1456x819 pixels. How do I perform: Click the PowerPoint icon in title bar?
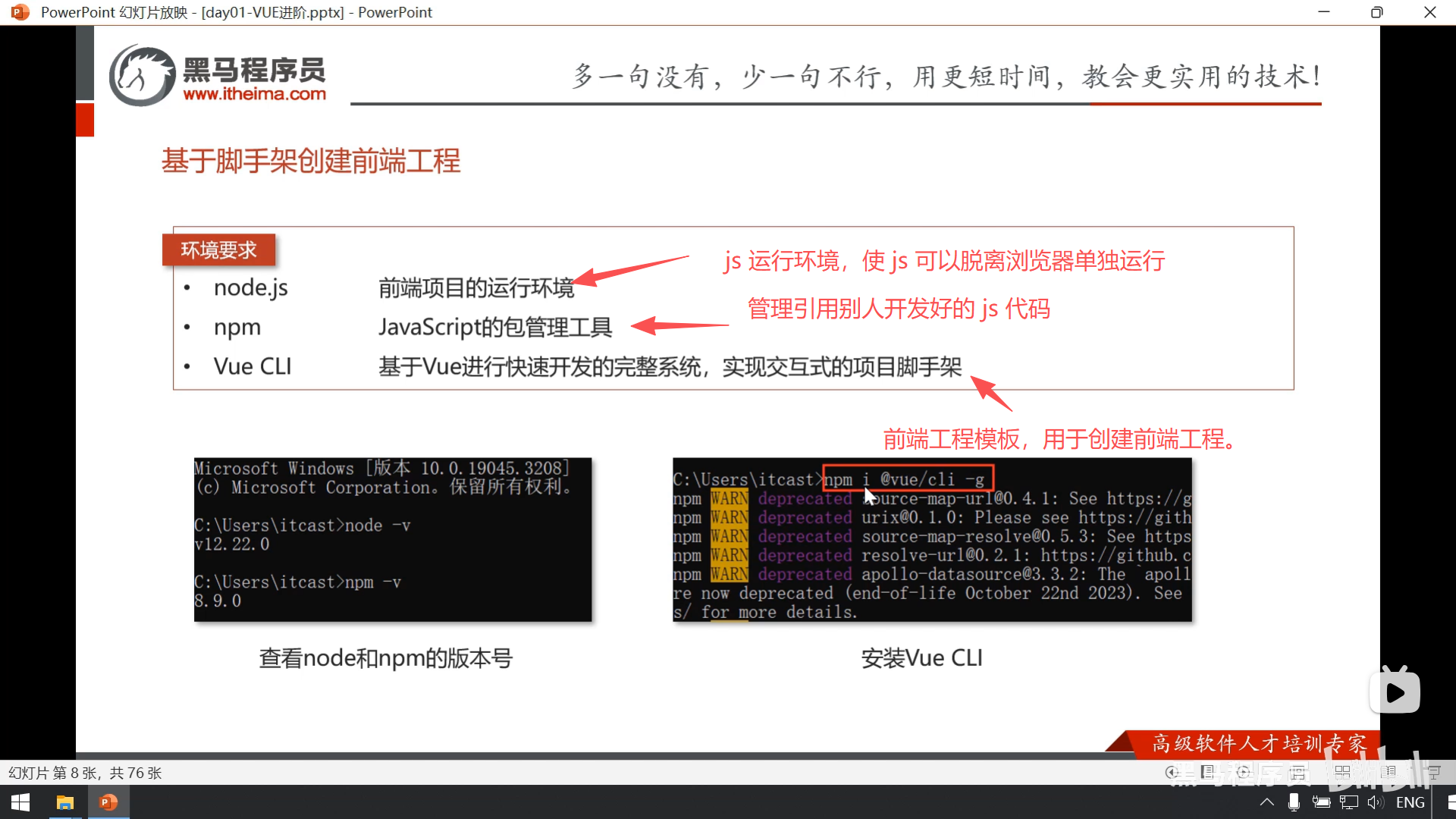pos(20,12)
